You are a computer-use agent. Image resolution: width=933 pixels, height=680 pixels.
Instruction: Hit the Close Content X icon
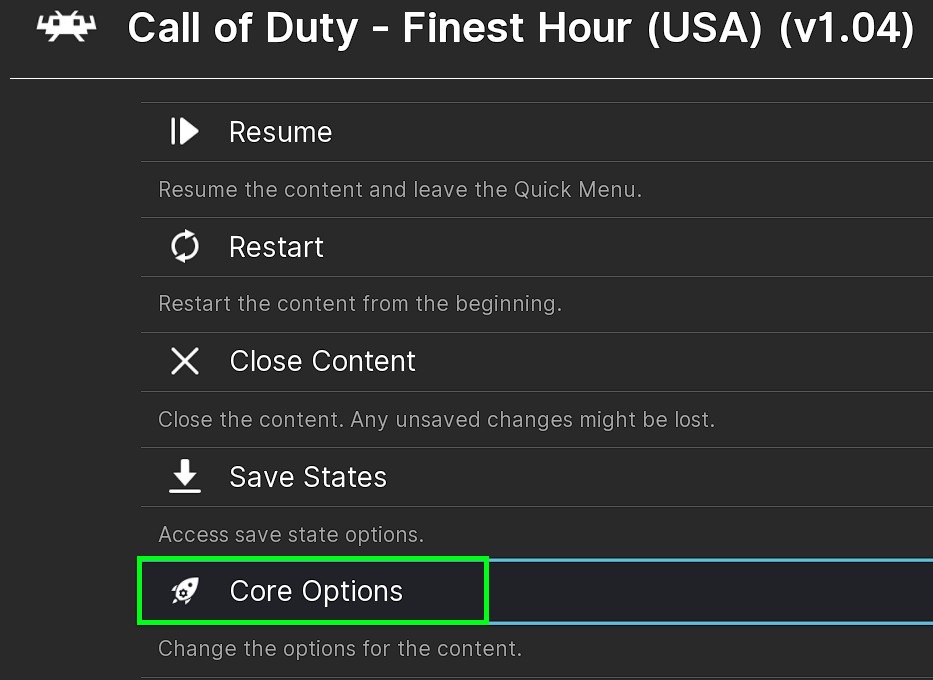(185, 361)
